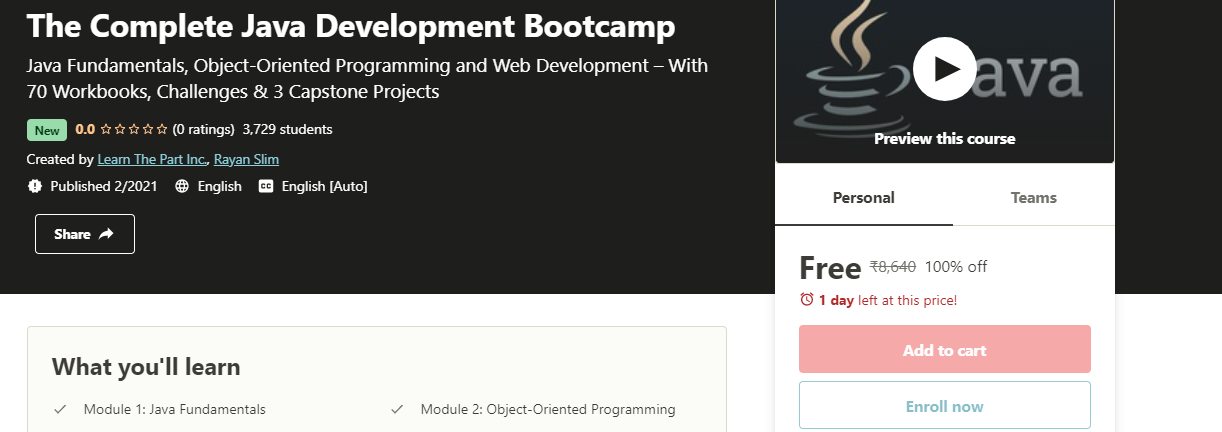Click the star rating icons
1222x432 pixels.
(x=134, y=129)
